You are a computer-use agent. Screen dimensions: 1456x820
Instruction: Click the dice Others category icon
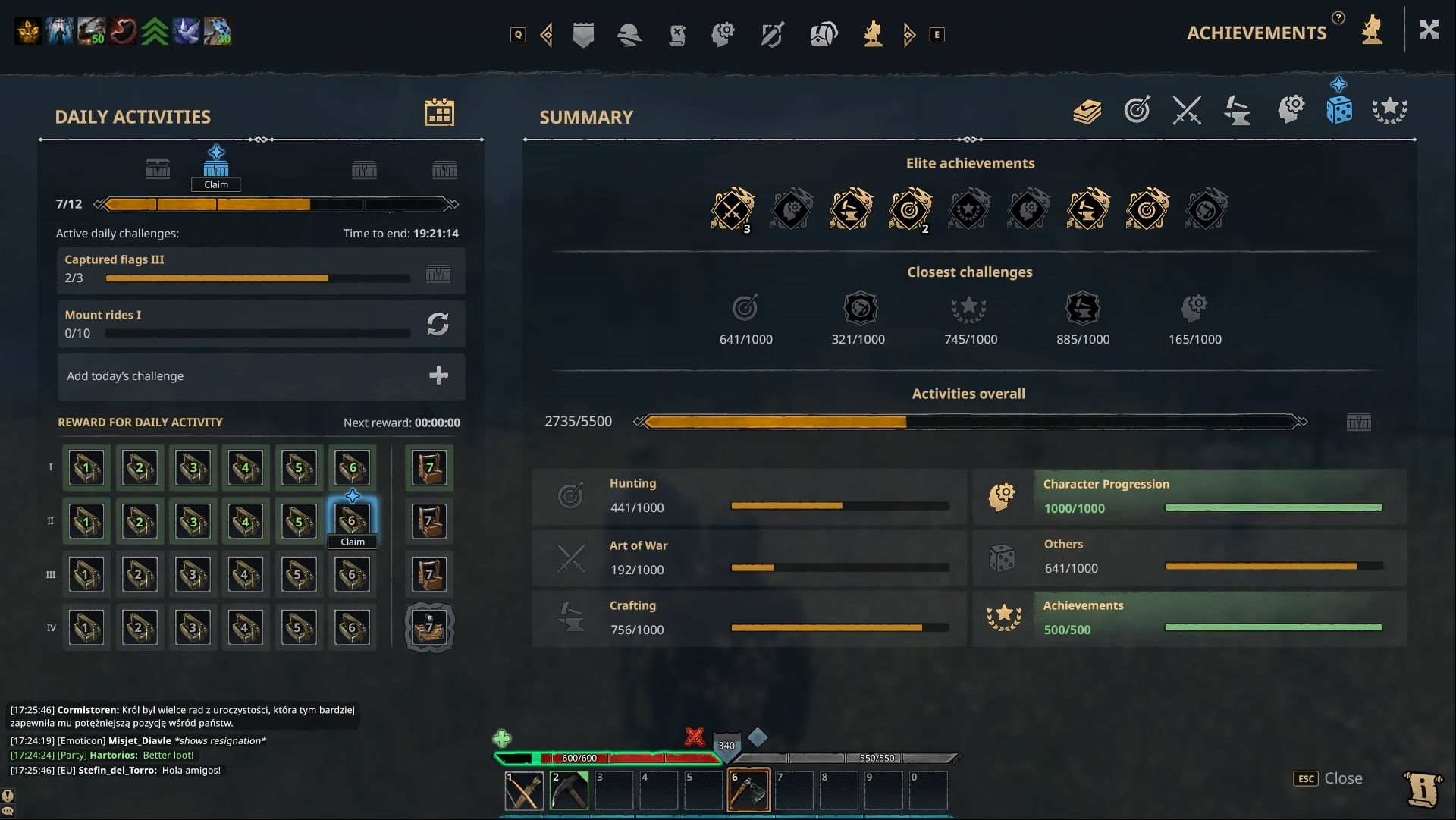(x=1001, y=556)
